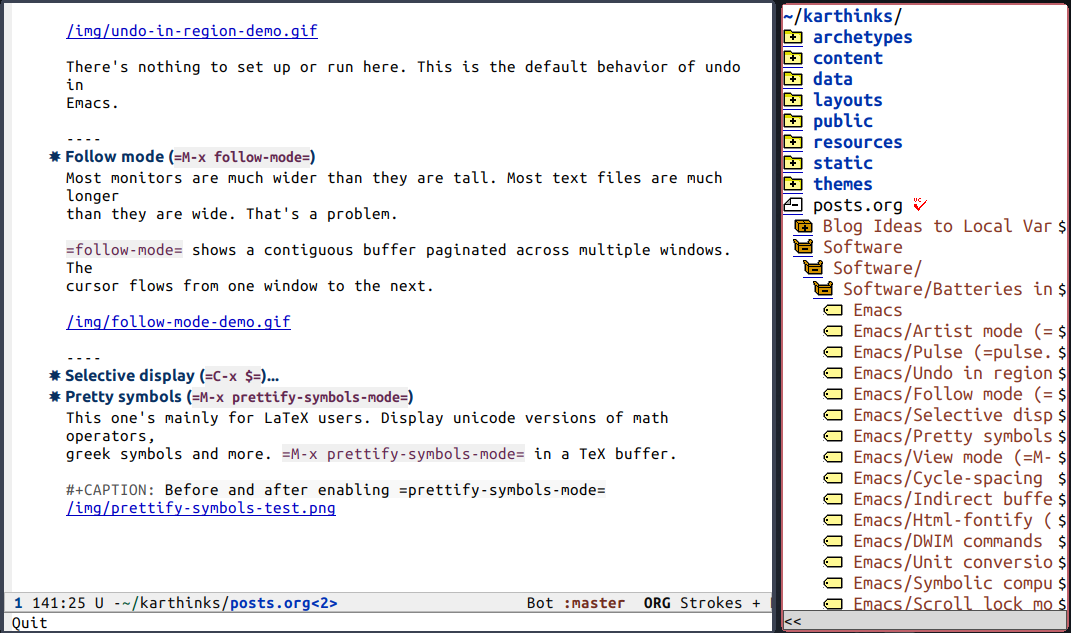1071x633 pixels.
Task: Click the tag icon for Emacs/Cycle-spacing
Action: click(833, 479)
